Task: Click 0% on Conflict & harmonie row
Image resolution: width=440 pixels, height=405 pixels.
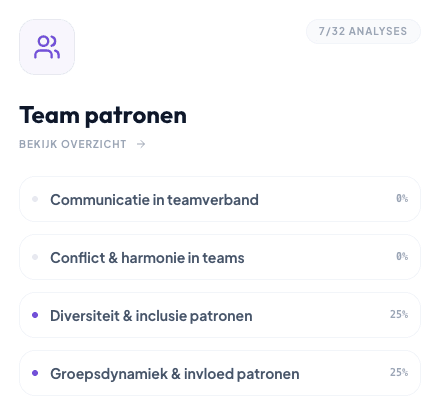Action: point(402,256)
